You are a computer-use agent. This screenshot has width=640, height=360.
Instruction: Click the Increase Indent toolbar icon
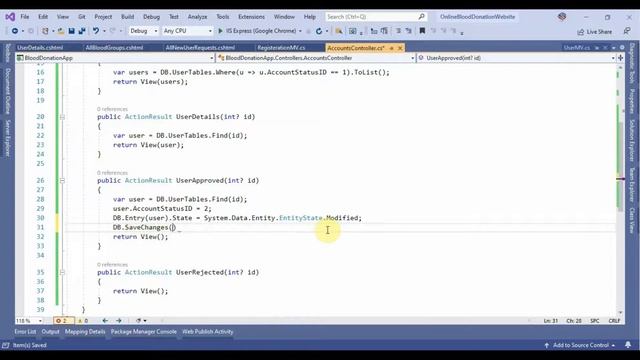[x=384, y=31]
